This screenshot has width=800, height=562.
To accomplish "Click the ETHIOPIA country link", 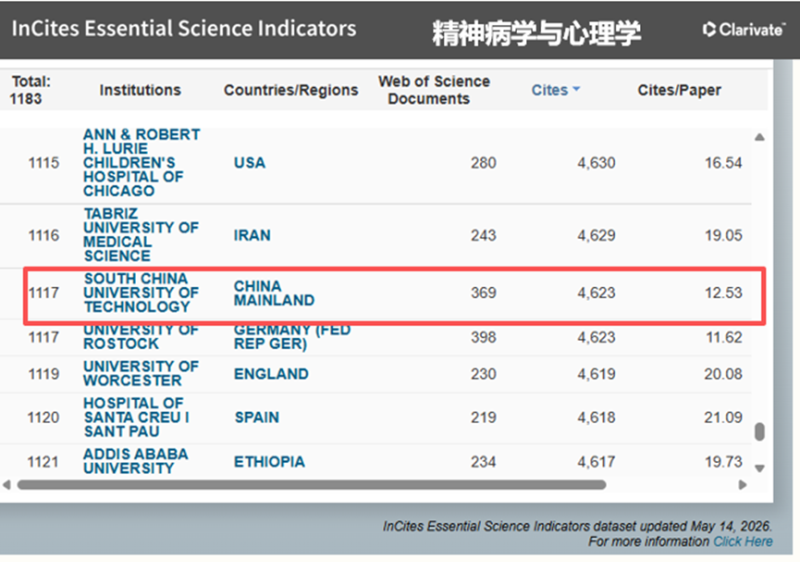I will coord(269,462).
